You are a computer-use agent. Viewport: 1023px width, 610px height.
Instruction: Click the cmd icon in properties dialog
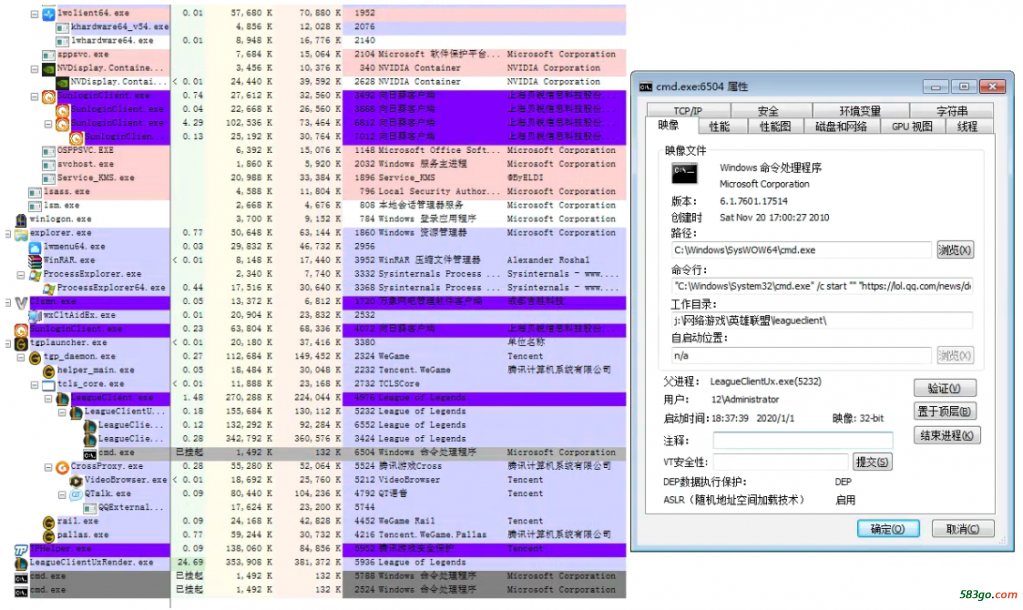coord(684,173)
